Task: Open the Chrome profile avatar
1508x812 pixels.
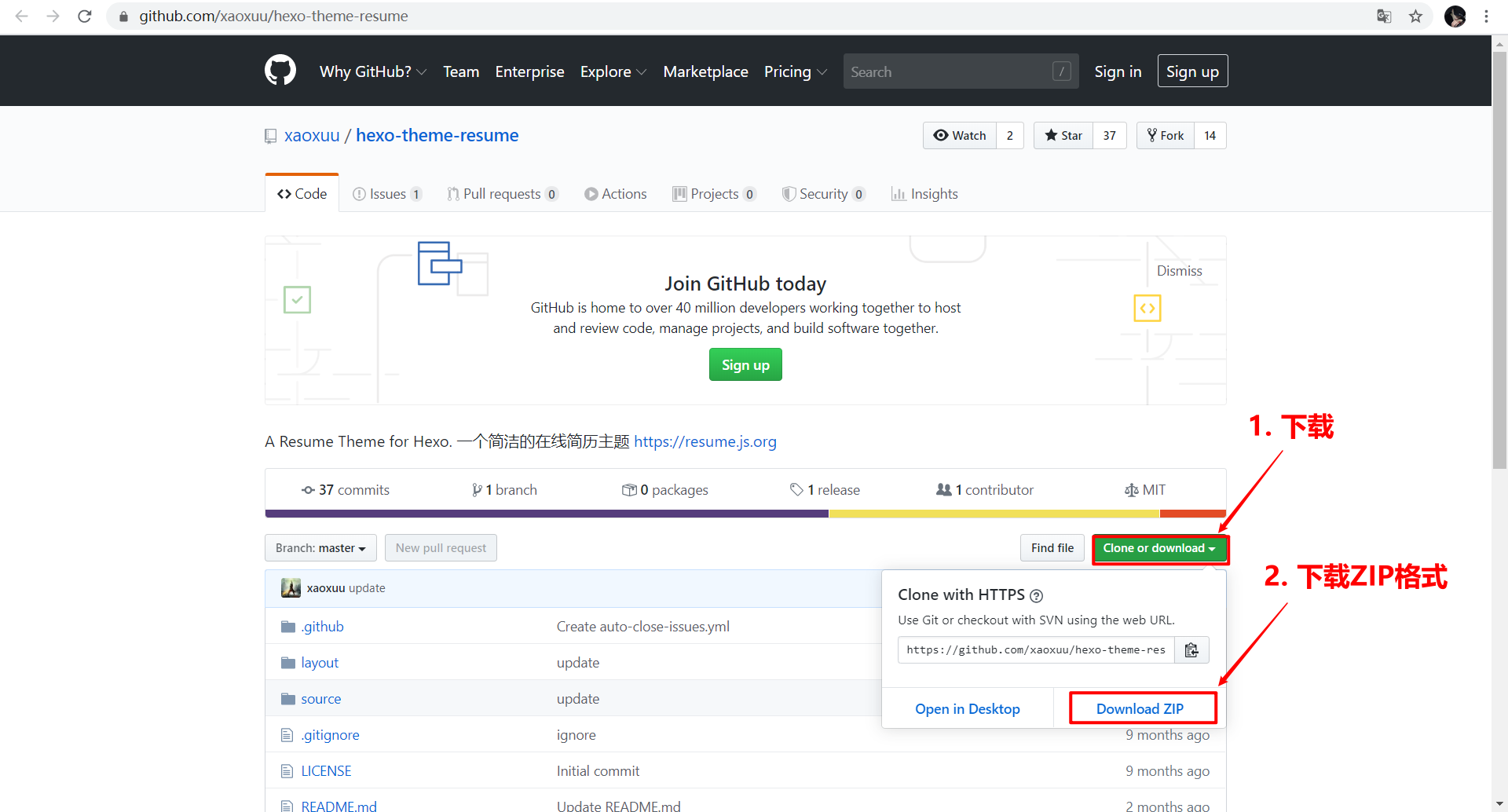Action: tap(1455, 16)
